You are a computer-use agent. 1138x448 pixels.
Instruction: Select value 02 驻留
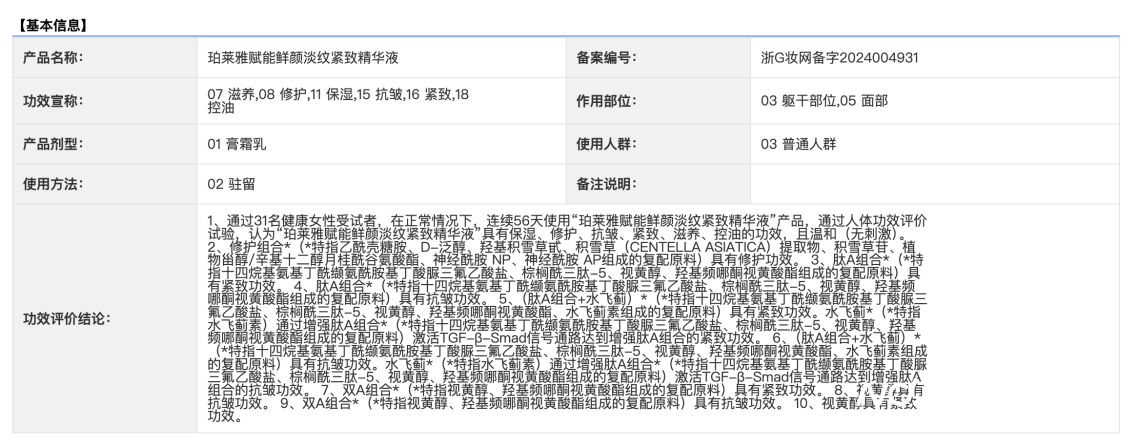(231, 184)
